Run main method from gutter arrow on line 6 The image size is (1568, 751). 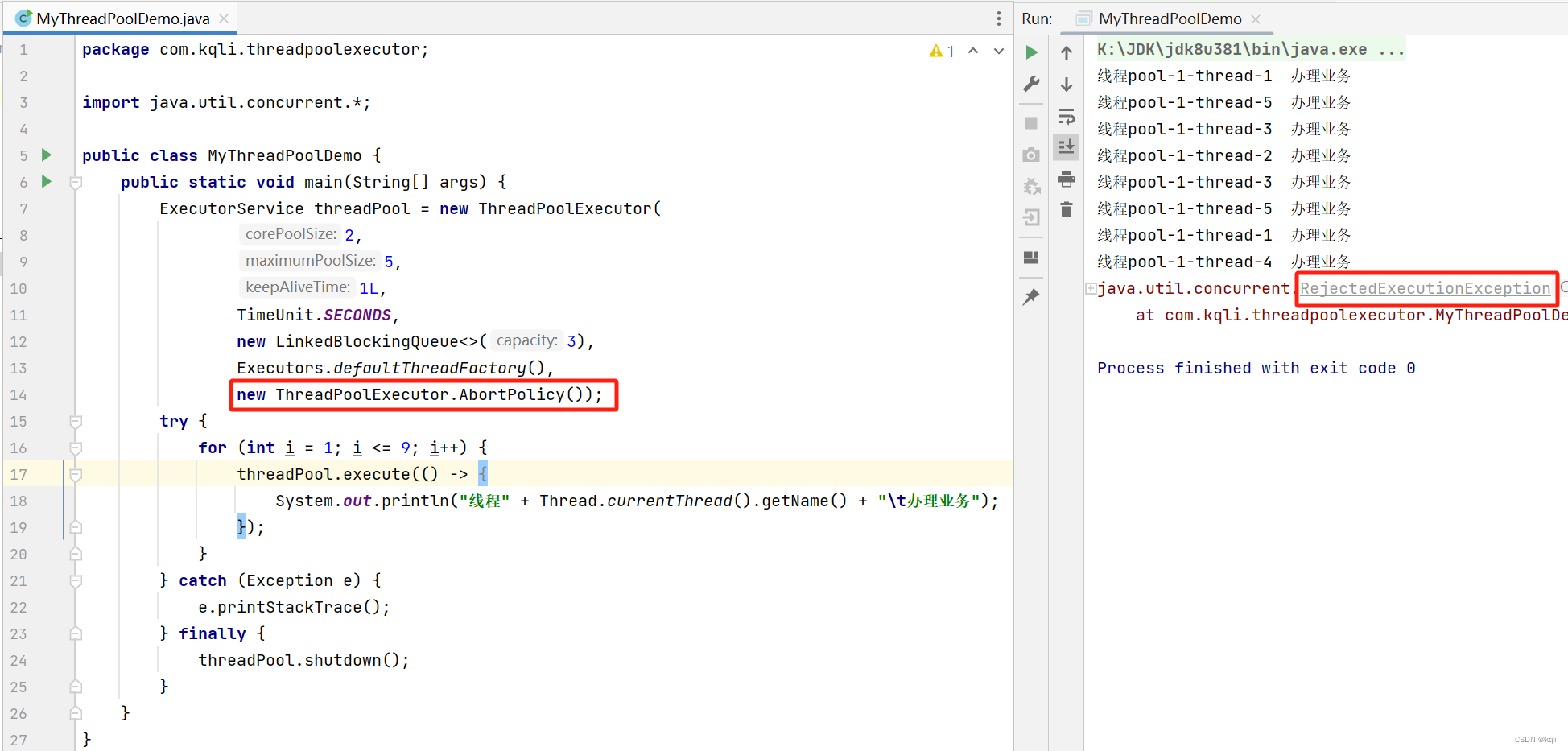coord(47,181)
